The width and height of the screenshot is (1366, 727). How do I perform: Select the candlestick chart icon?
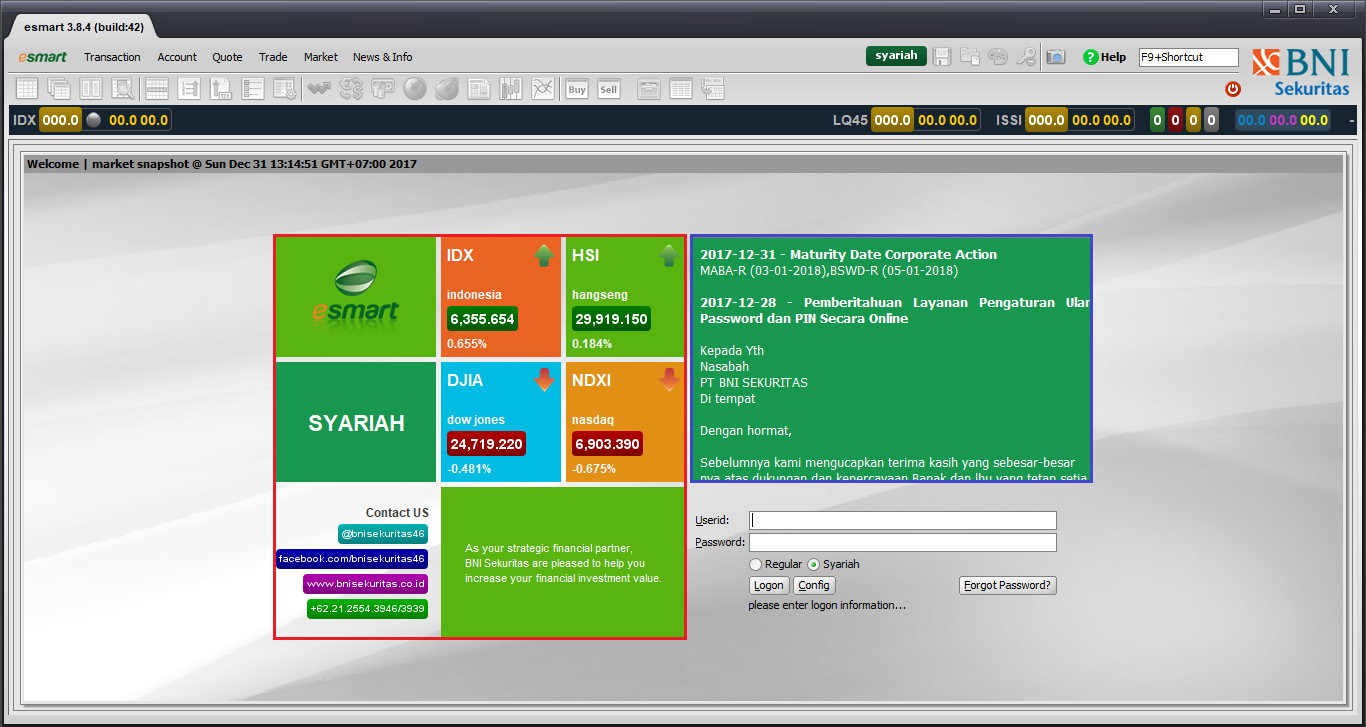coord(511,89)
